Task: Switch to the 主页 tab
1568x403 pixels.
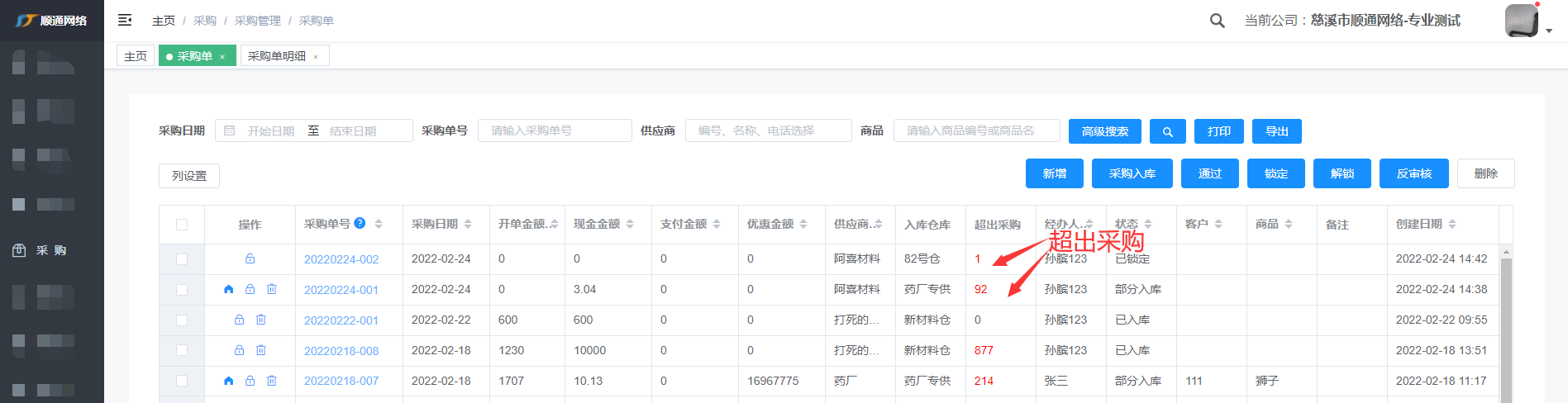Action: tap(136, 56)
